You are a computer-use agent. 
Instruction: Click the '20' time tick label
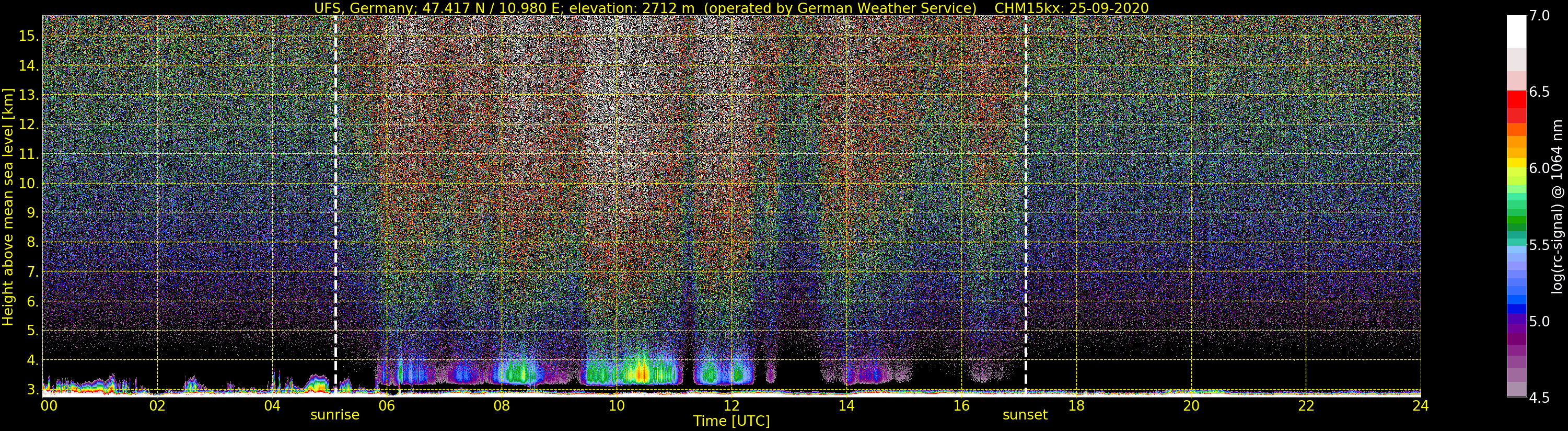(1191, 405)
